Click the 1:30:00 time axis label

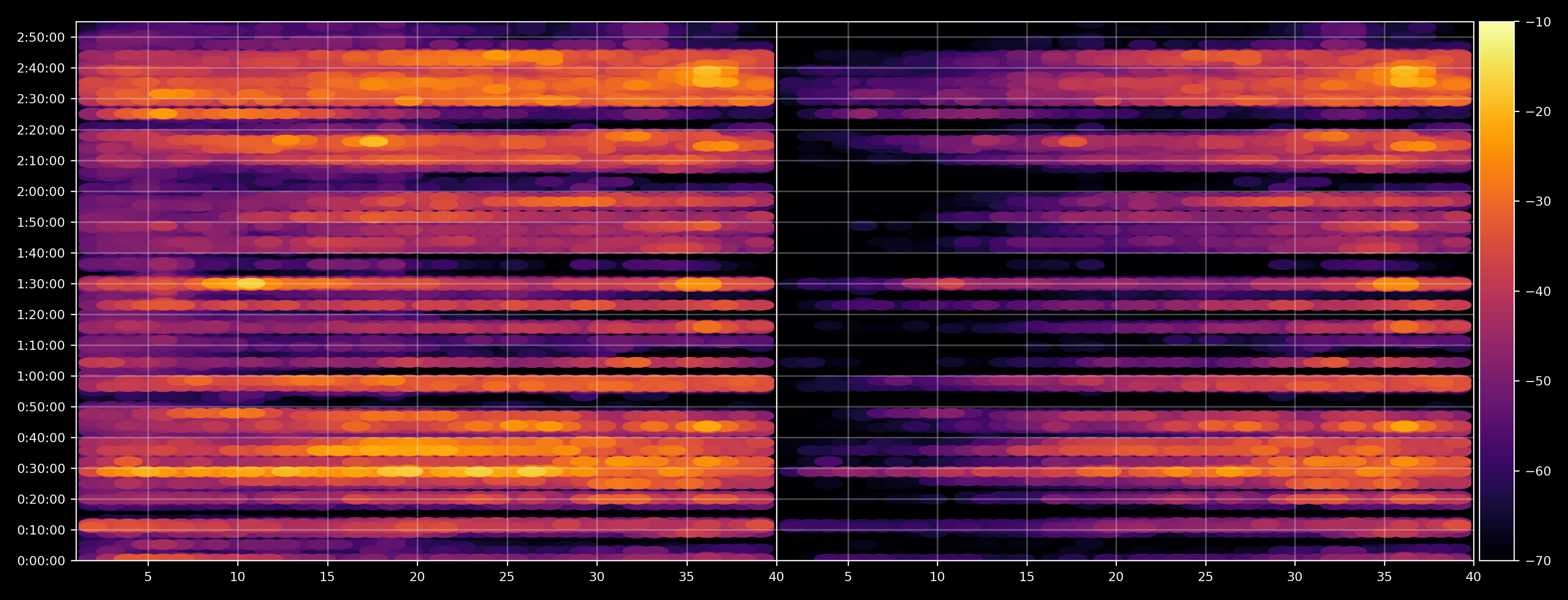coord(41,284)
